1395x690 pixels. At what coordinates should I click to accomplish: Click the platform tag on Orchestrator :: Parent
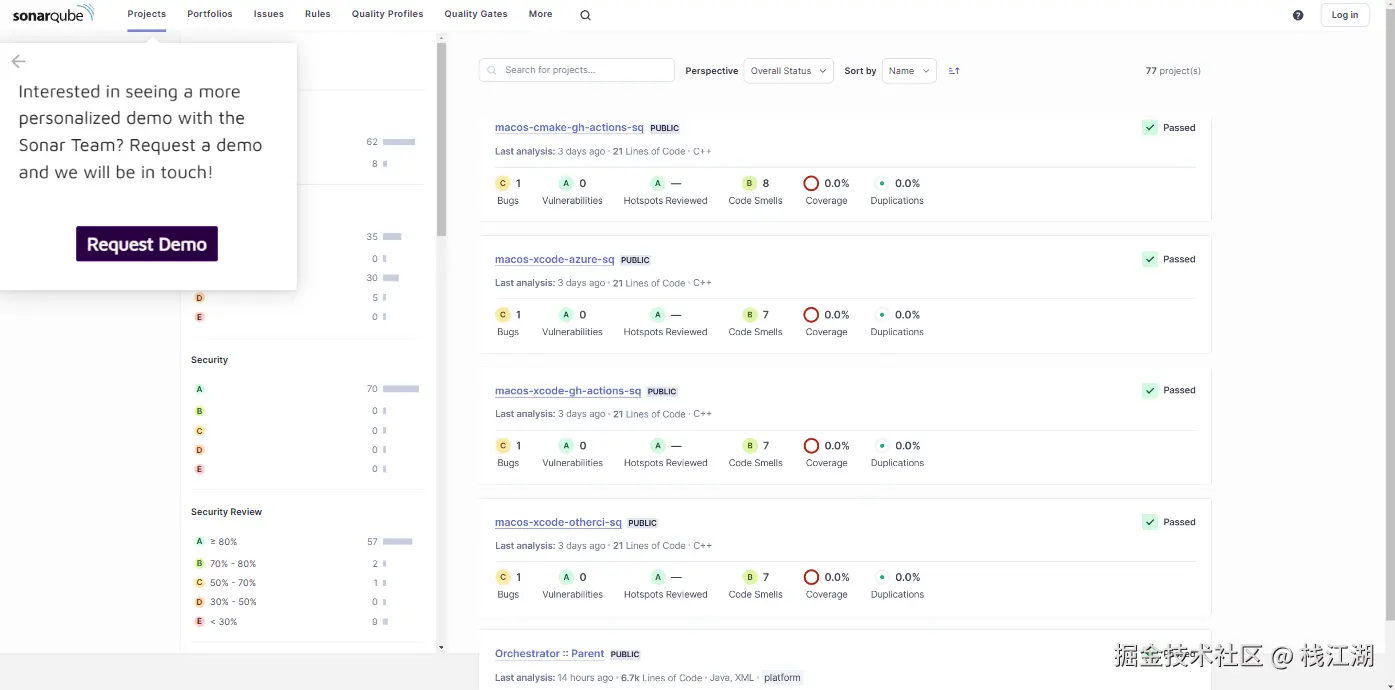coord(782,678)
